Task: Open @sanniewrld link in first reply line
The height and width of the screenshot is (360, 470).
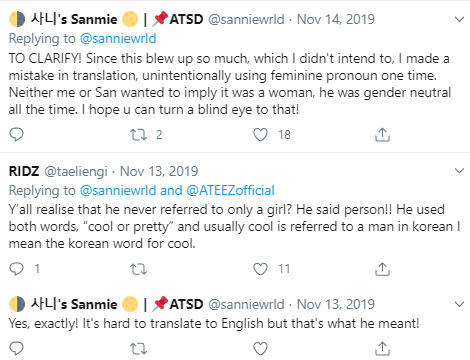Action: tap(118, 39)
